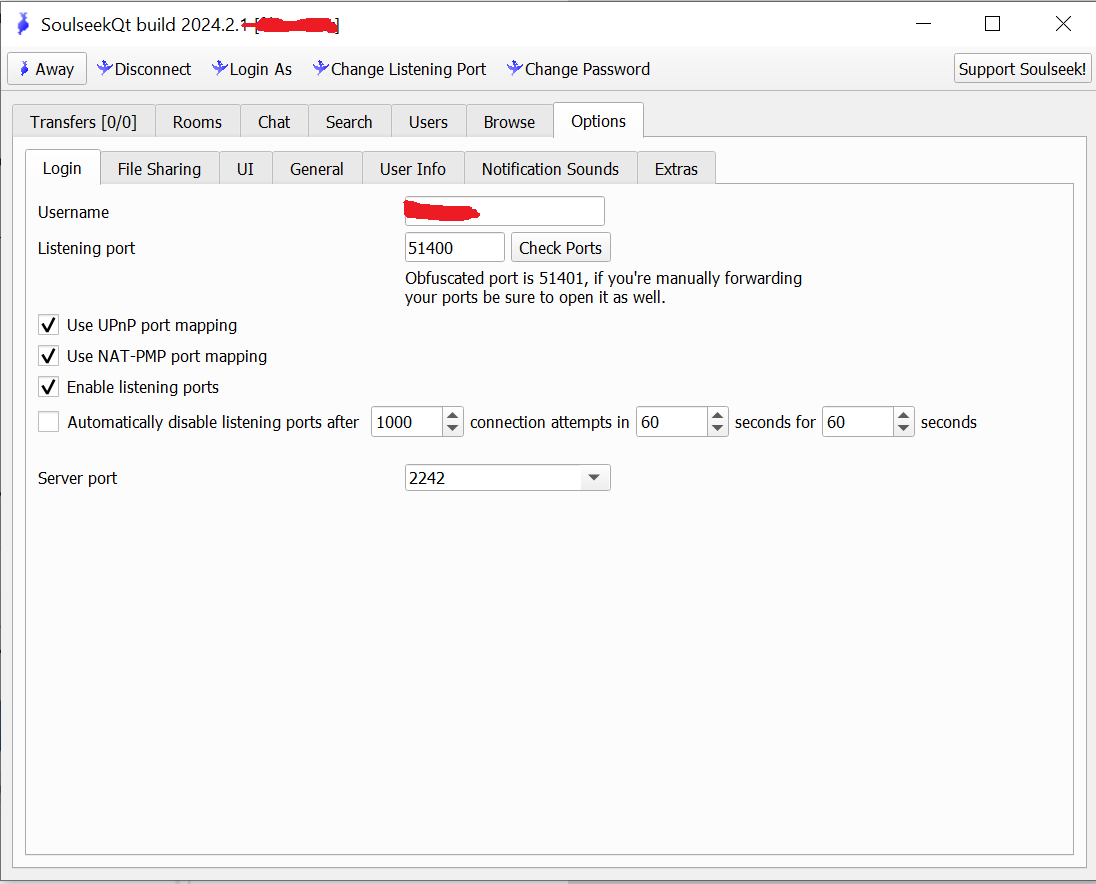Increase 'seconds for' duration up arrow
Viewport: 1096px width, 884px height.
pos(904,415)
